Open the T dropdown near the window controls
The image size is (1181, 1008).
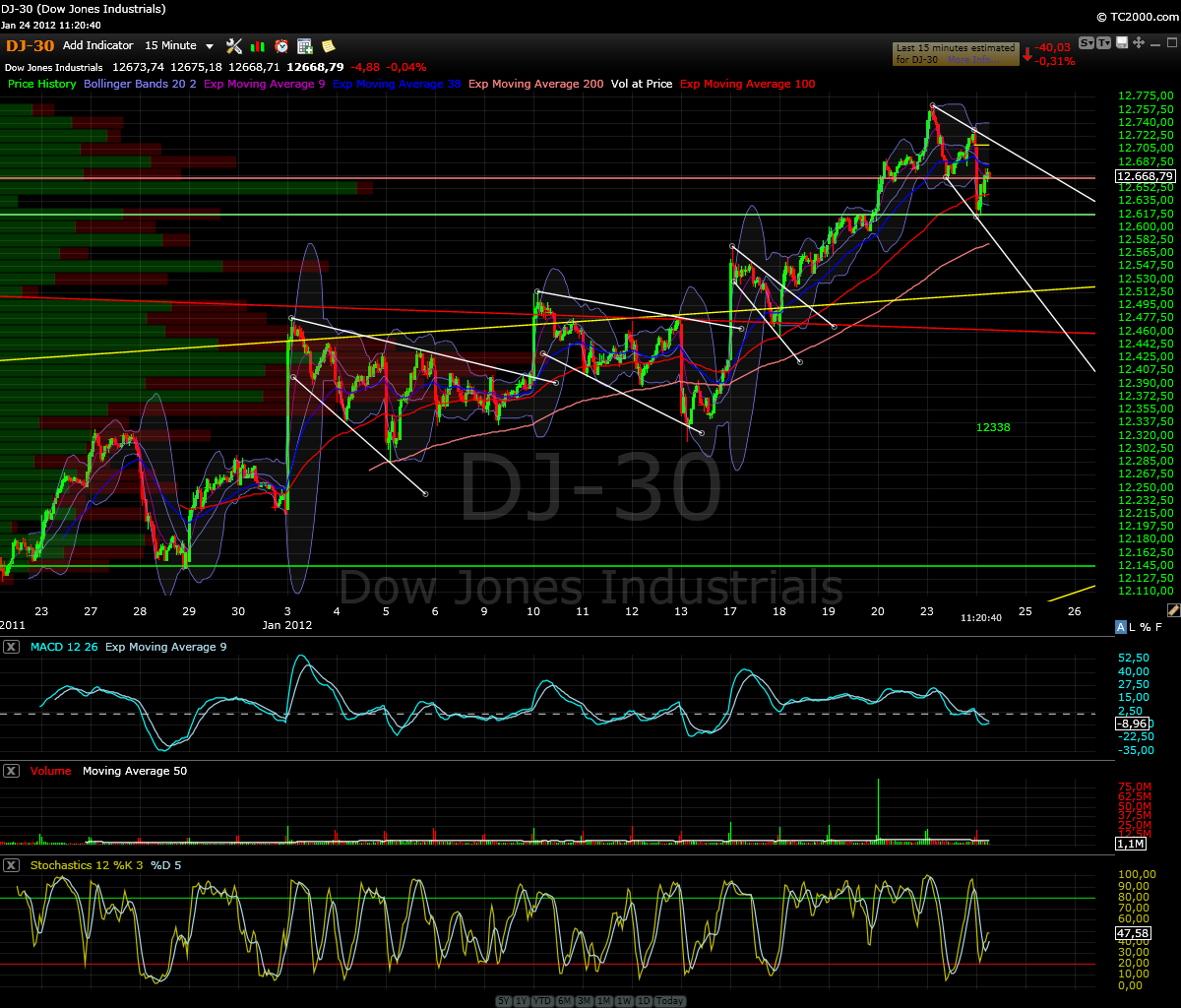(1104, 43)
